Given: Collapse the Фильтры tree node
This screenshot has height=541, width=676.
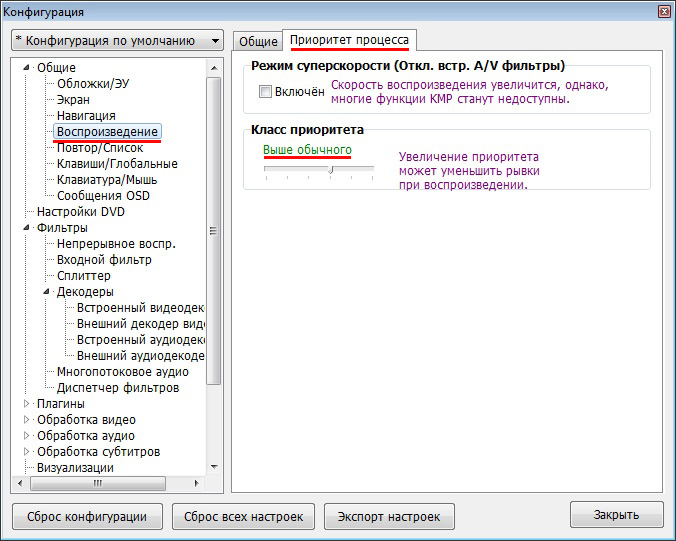Looking at the screenshot, I should [x=27, y=227].
